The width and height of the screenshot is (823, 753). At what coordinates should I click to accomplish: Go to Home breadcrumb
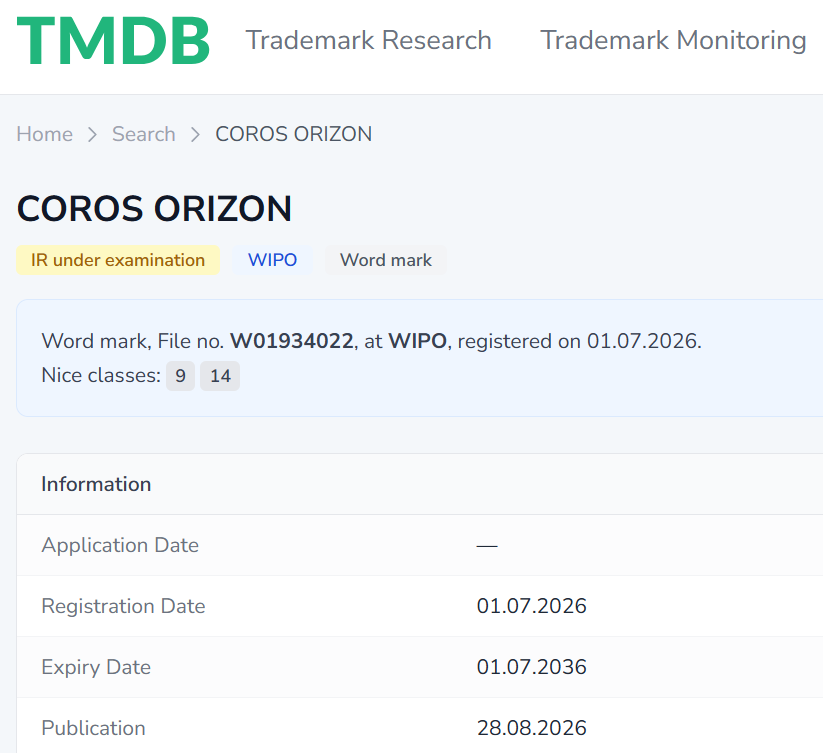click(x=45, y=134)
